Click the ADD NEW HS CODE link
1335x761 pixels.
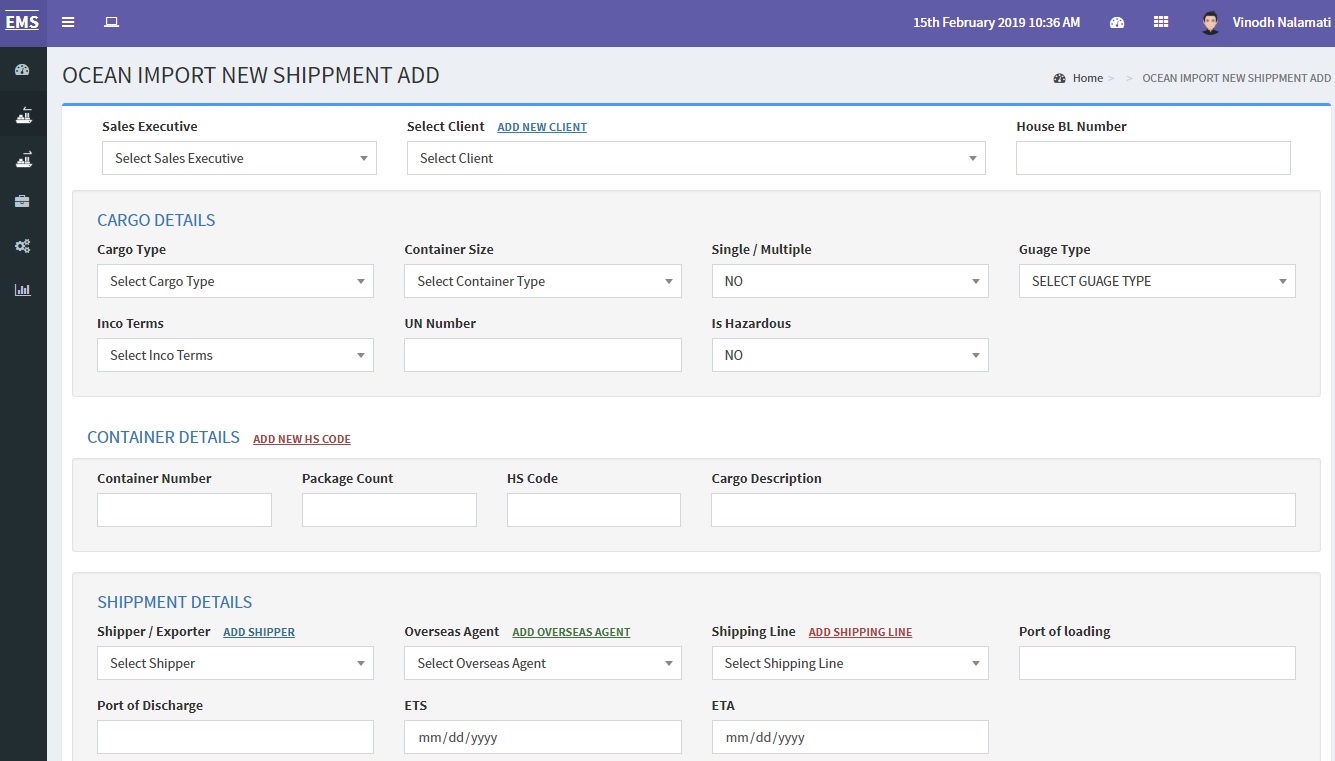click(302, 439)
